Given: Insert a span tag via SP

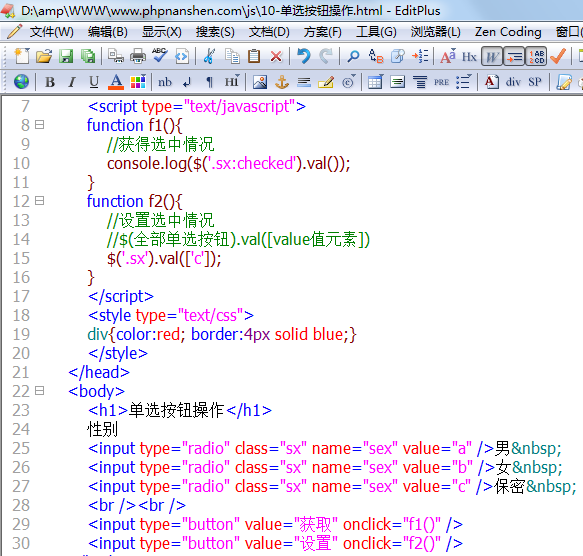Looking at the screenshot, I should coord(535,82).
